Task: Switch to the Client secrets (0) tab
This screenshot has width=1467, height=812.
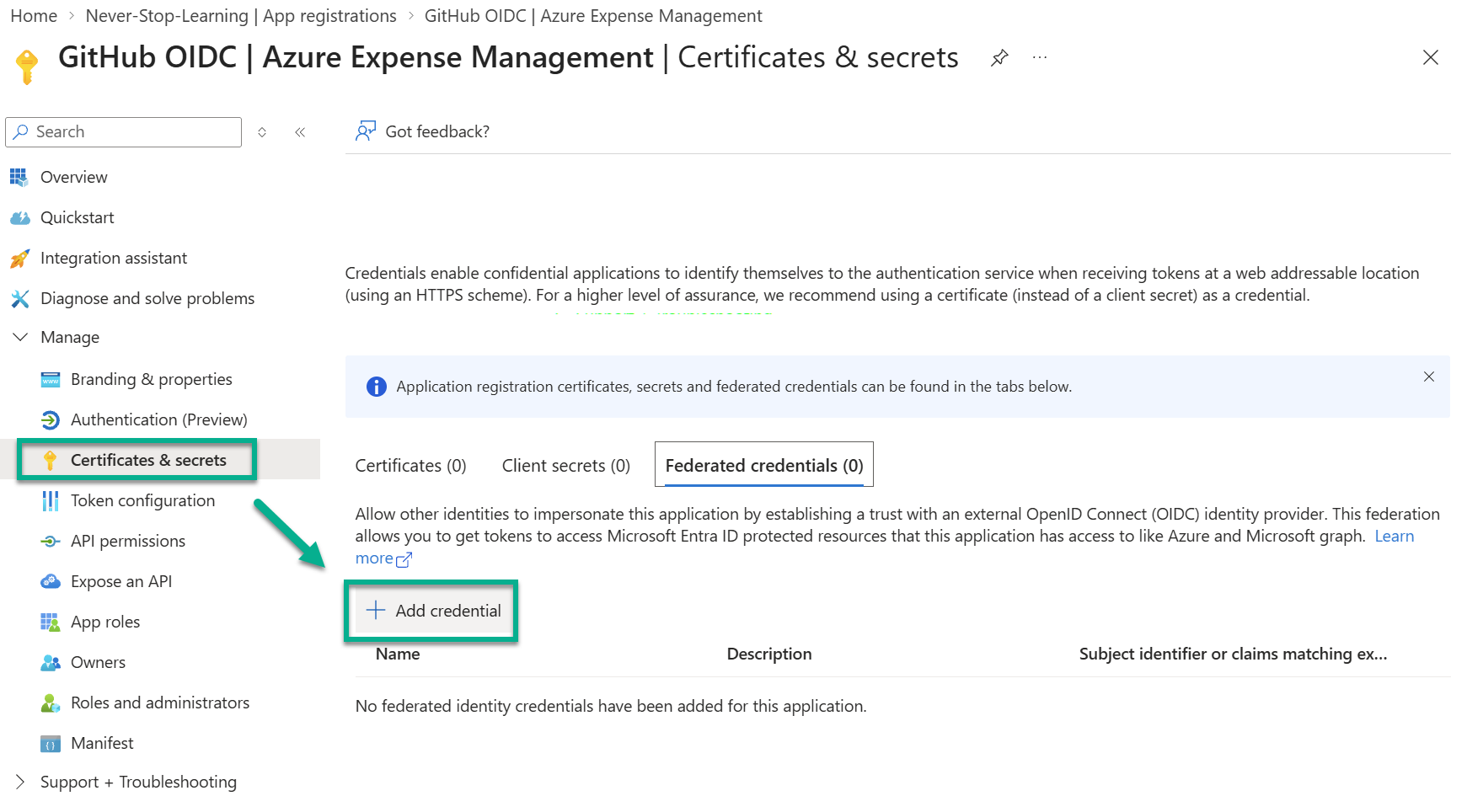Action: coord(566,466)
